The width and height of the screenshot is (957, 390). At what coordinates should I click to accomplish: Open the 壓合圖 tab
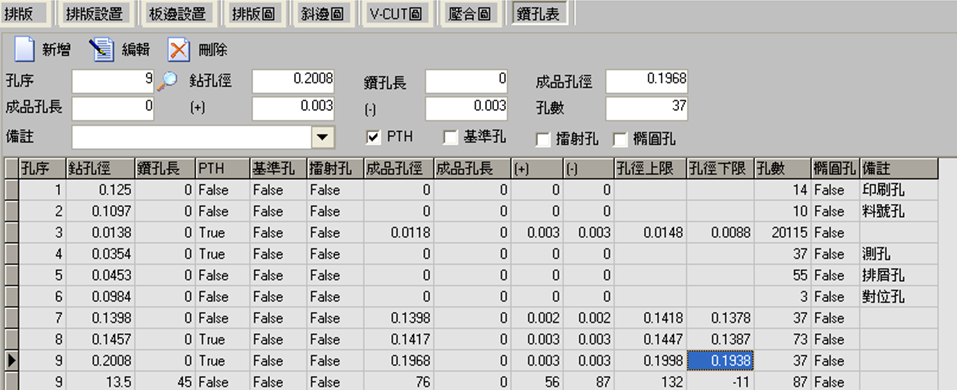(471, 13)
